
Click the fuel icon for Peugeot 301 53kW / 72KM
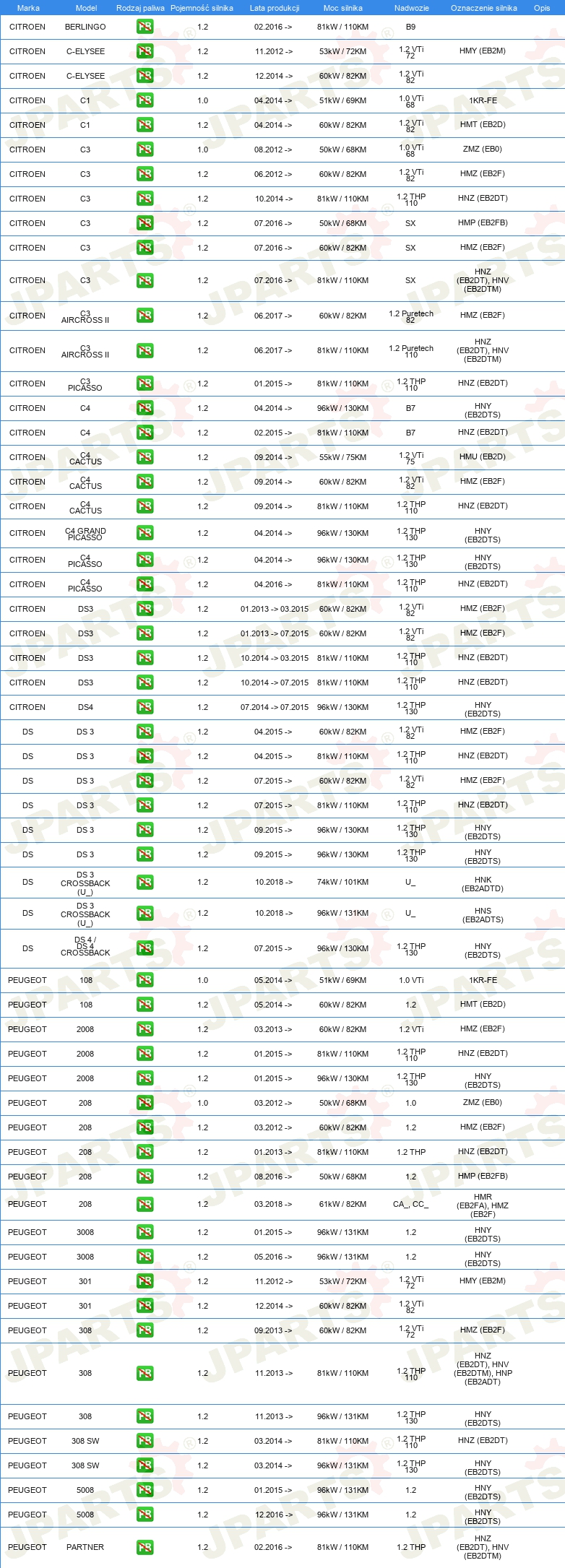tap(145, 1281)
